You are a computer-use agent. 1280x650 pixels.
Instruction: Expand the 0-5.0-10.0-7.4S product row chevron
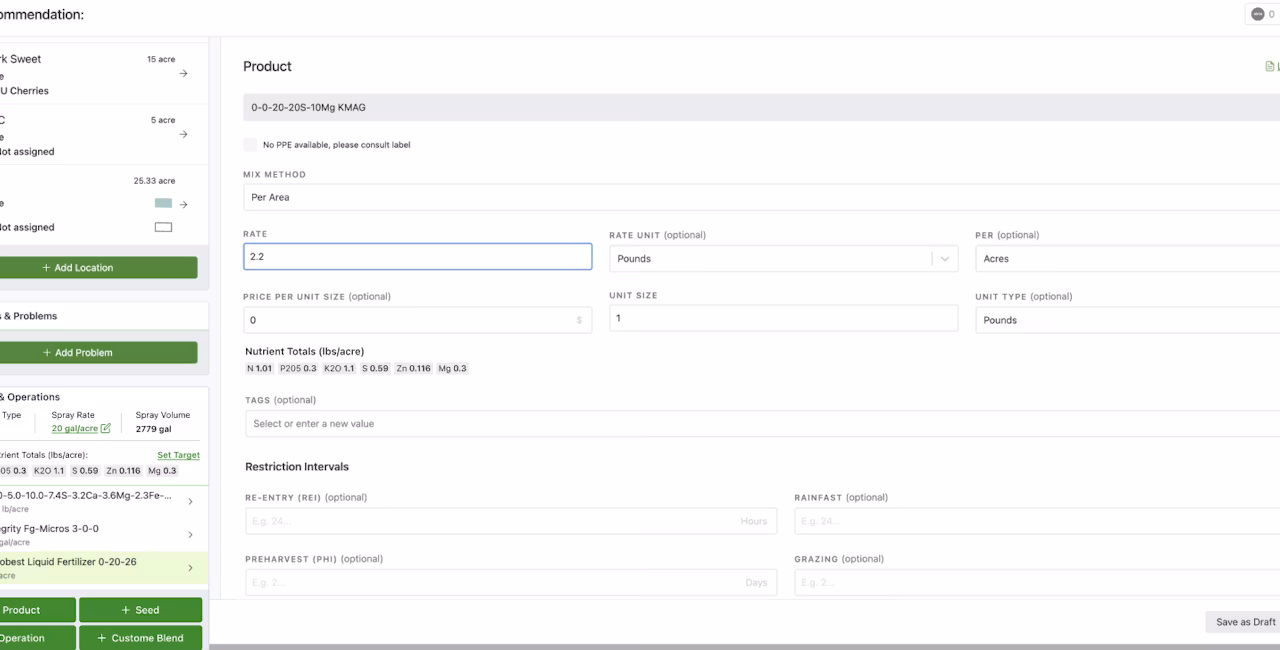(x=190, y=502)
